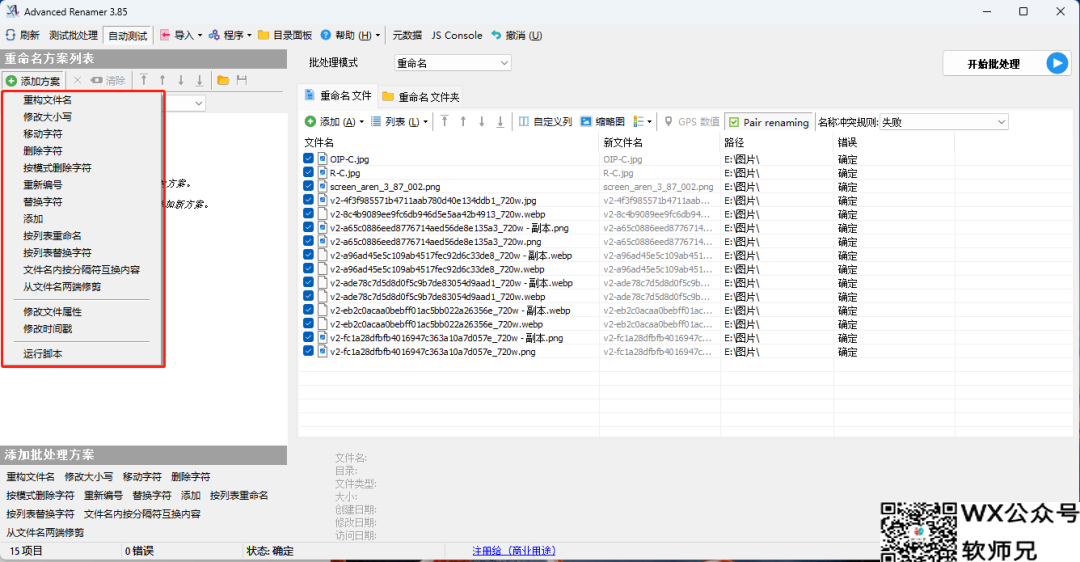Uncheck the checkbox for OIP-C.jpg

pos(308,158)
